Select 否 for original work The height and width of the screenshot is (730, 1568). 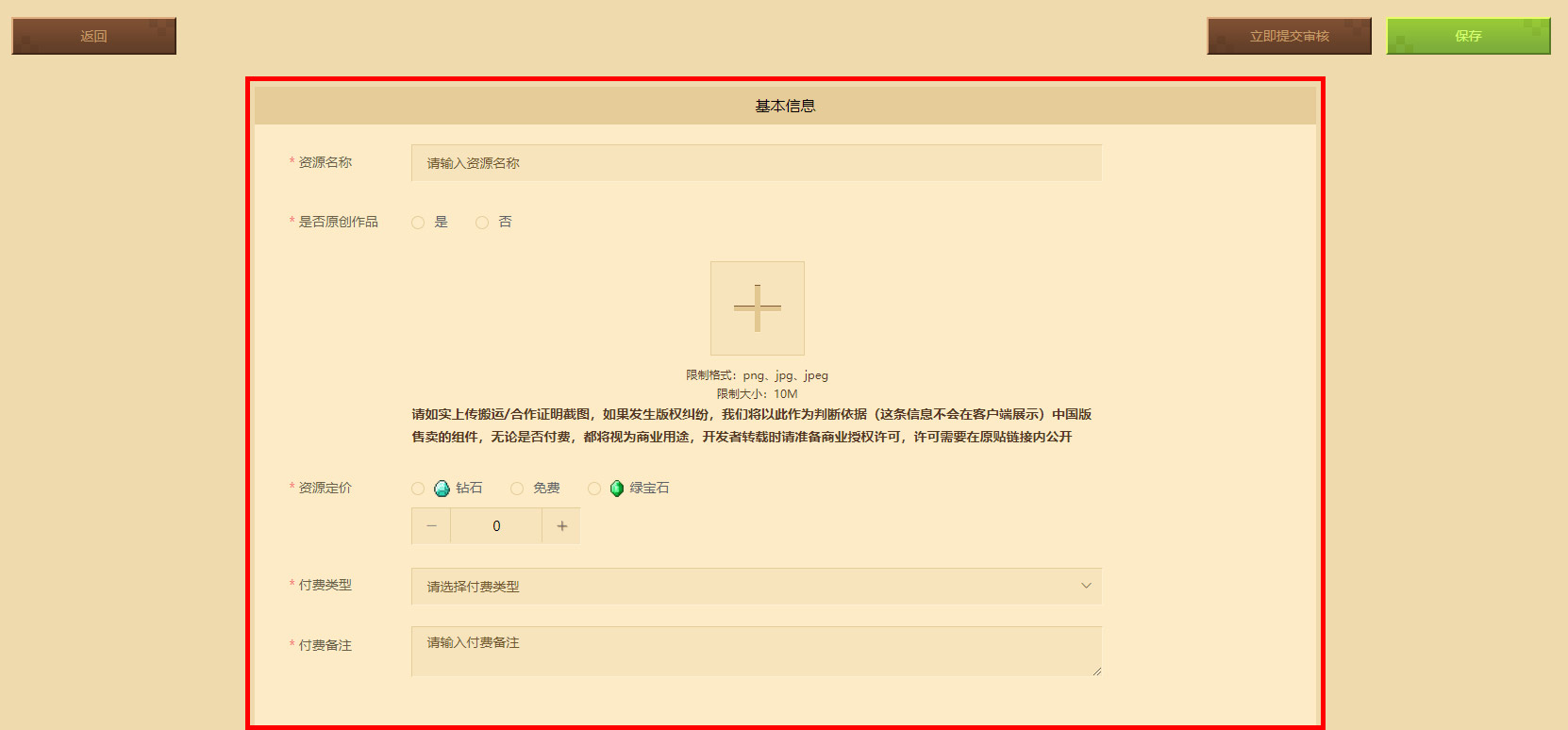(482, 223)
